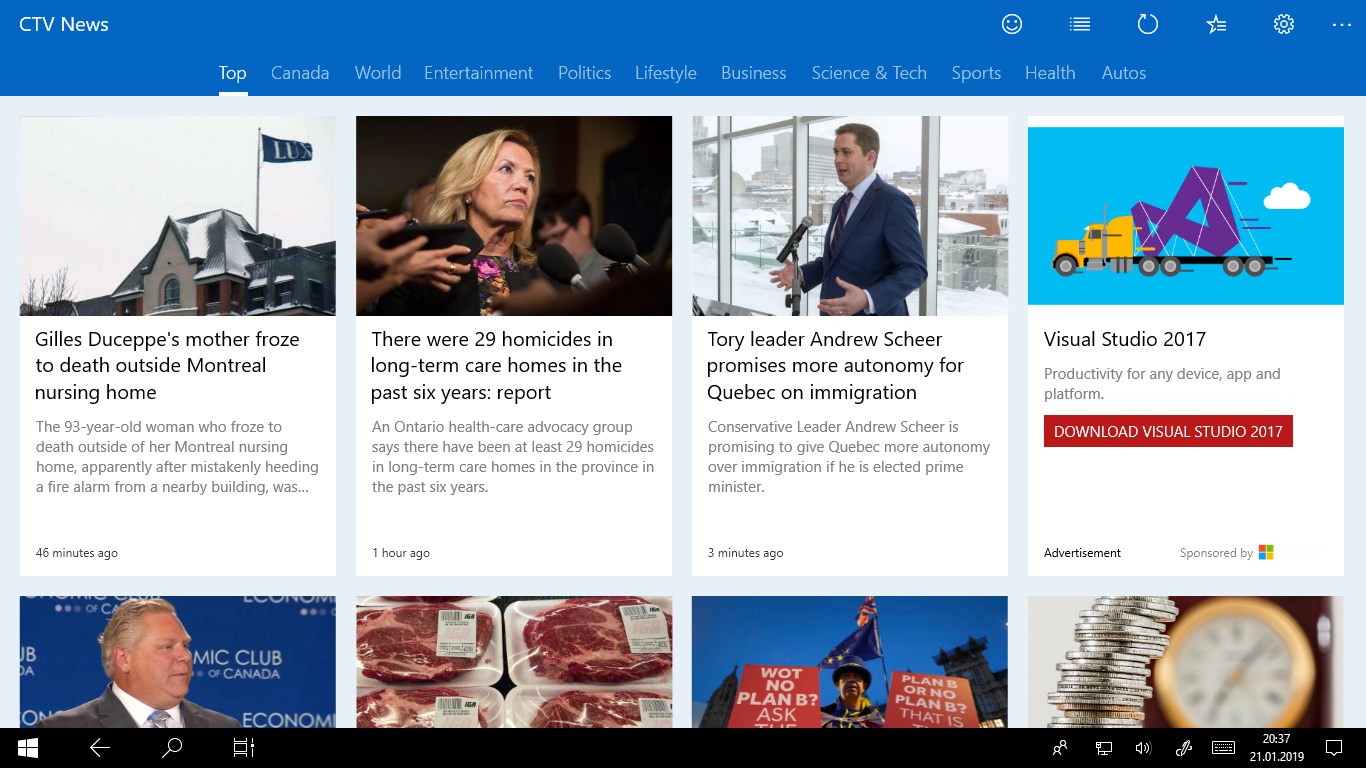The height and width of the screenshot is (768, 1366).
Task: Switch to the Autos tab
Action: 1124,73
